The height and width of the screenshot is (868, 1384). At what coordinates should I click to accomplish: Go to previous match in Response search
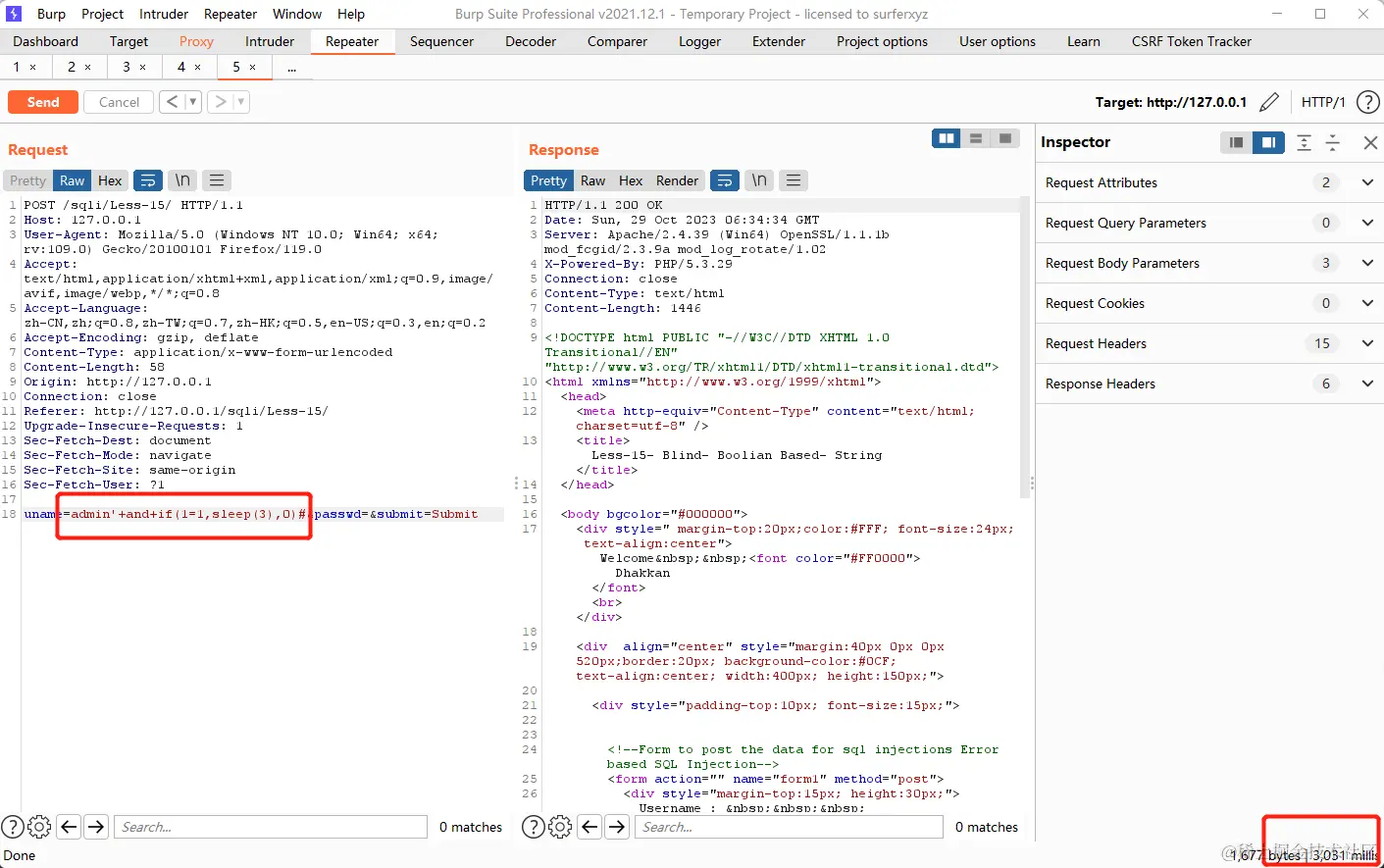589,827
